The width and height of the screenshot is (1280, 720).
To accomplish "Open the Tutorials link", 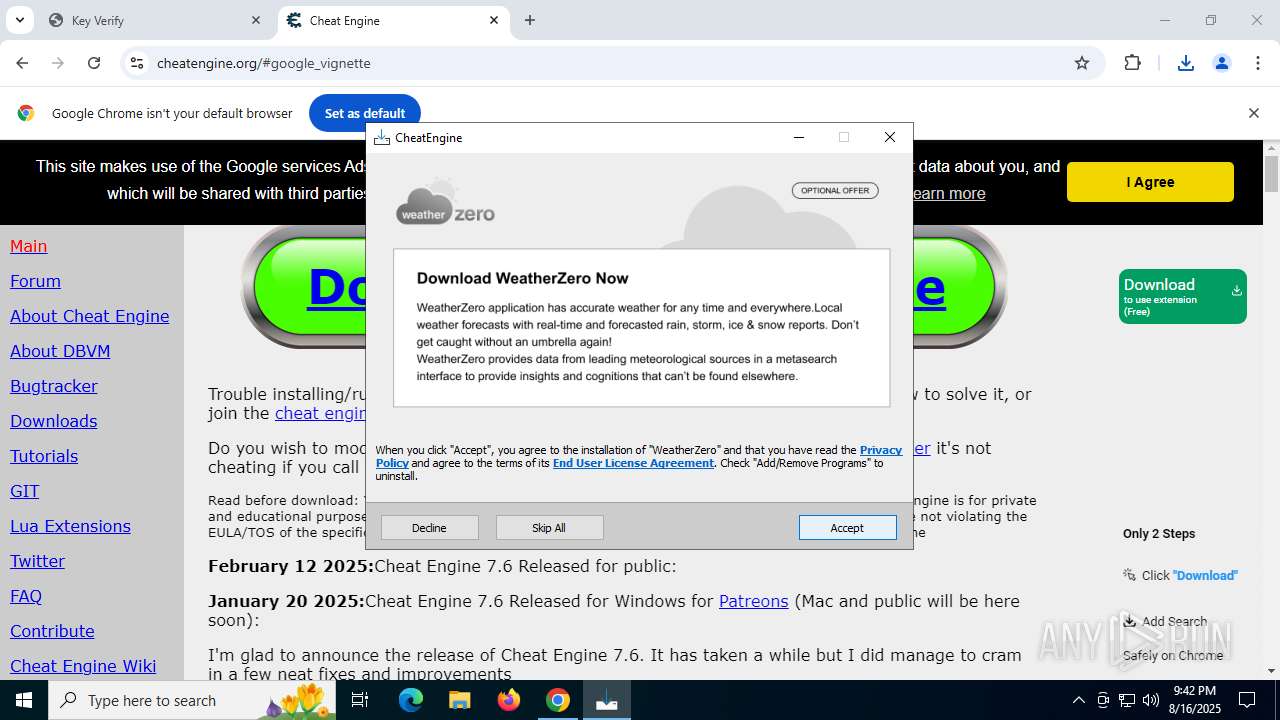I will coord(44,456).
